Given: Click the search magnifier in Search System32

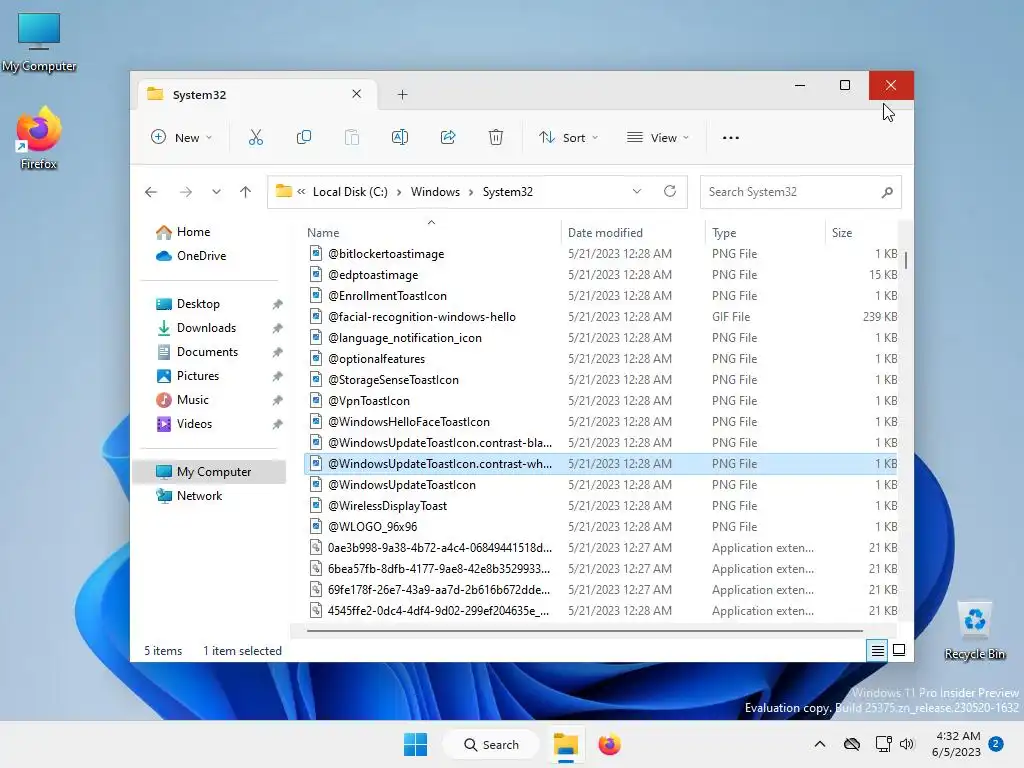Looking at the screenshot, I should click(887, 192).
